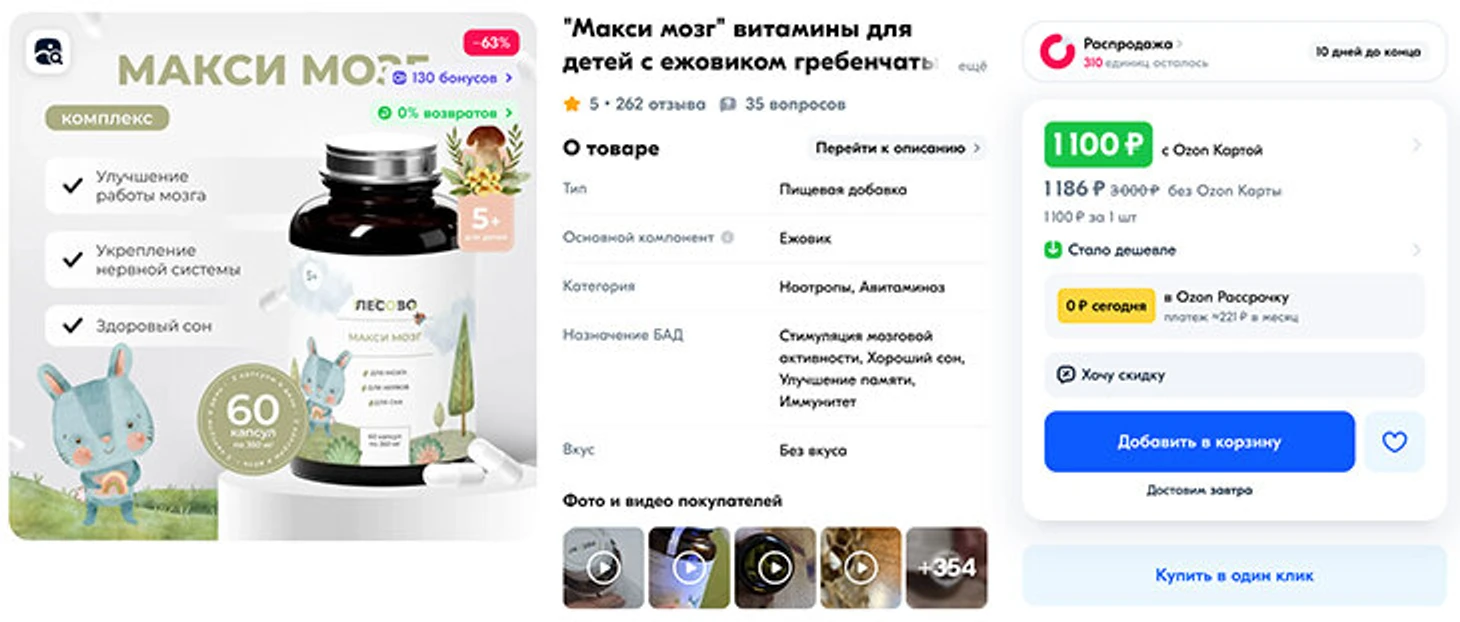
Task: Play the second customer video thumbnail
Action: click(x=689, y=568)
